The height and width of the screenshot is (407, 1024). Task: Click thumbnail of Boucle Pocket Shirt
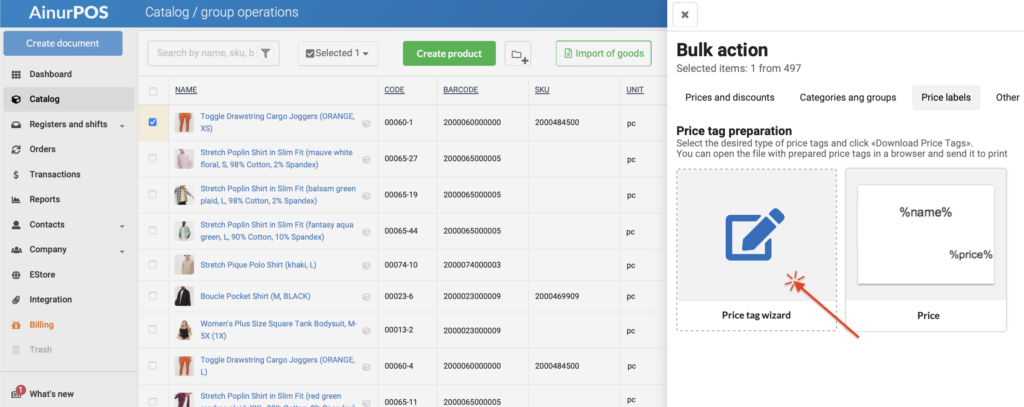(x=184, y=296)
